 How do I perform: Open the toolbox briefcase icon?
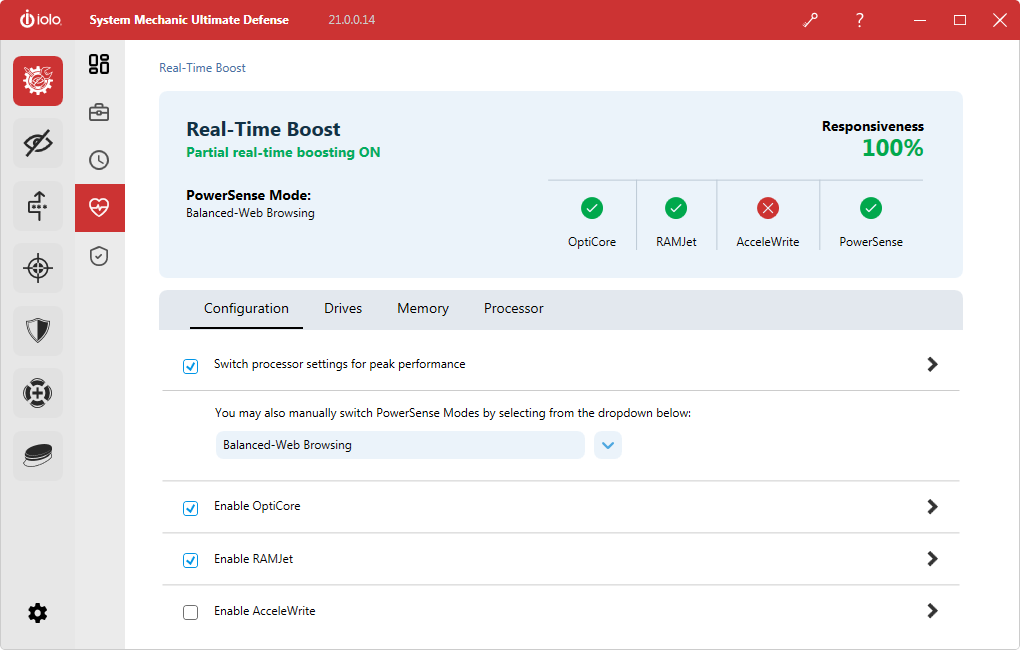pyautogui.click(x=99, y=112)
